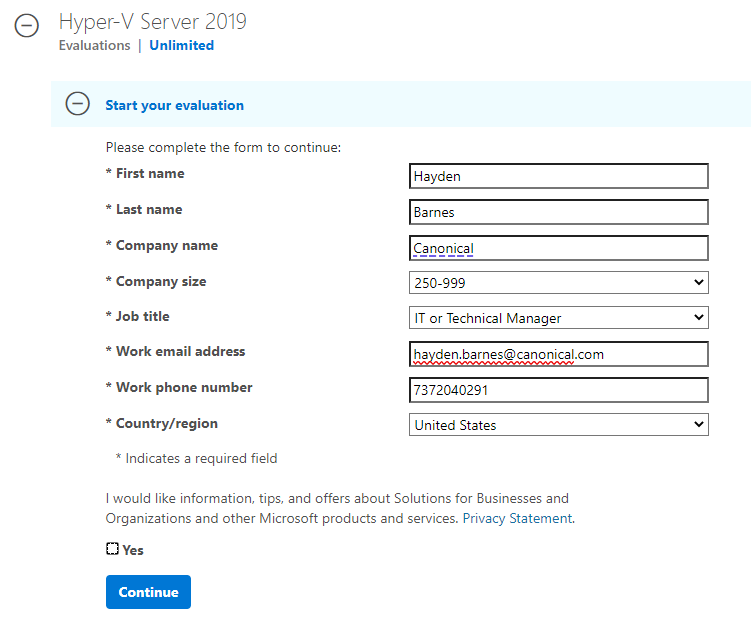Select the Unlimited evaluation link
The image size is (751, 636).
coord(182,45)
